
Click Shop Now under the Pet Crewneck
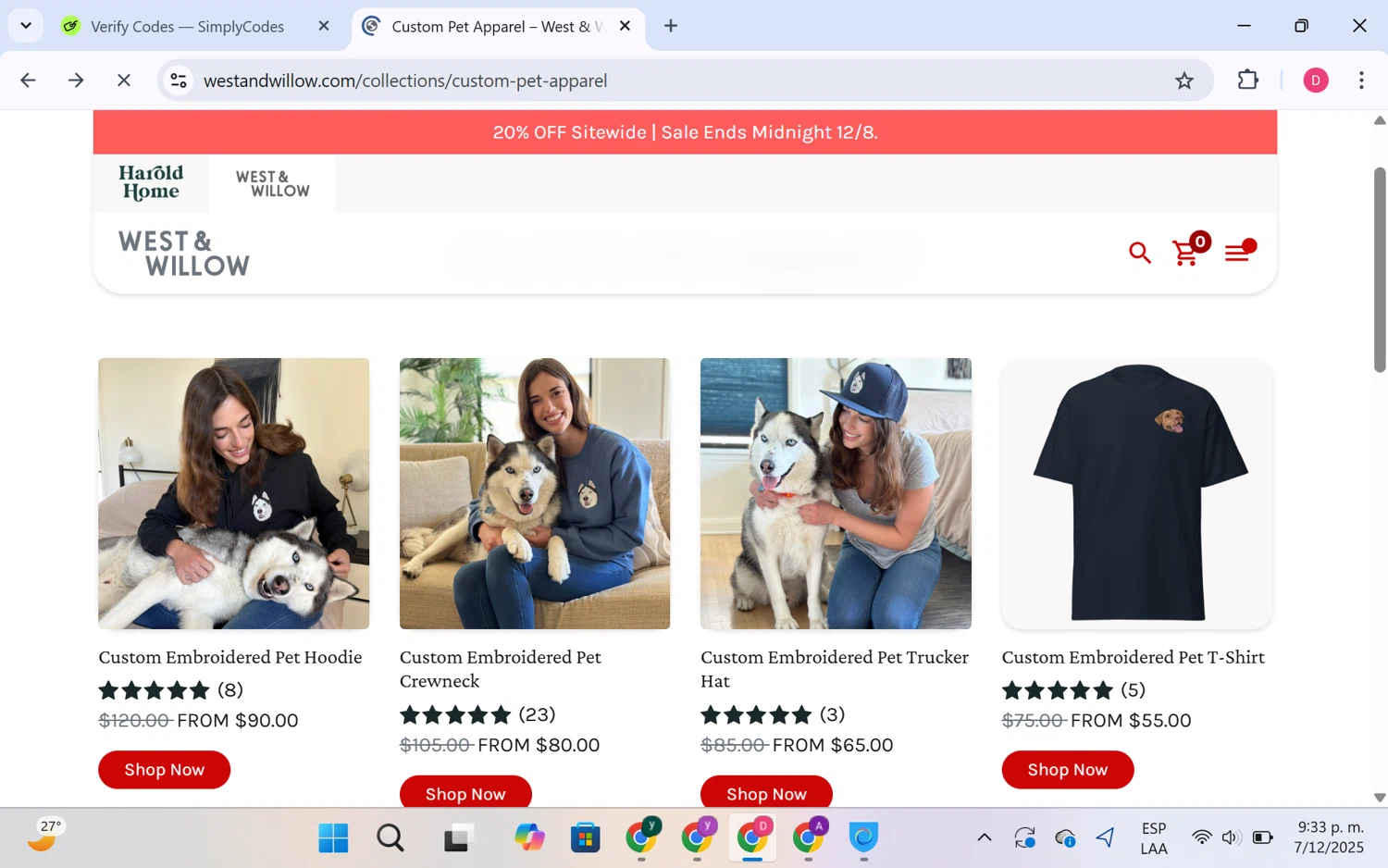465,792
